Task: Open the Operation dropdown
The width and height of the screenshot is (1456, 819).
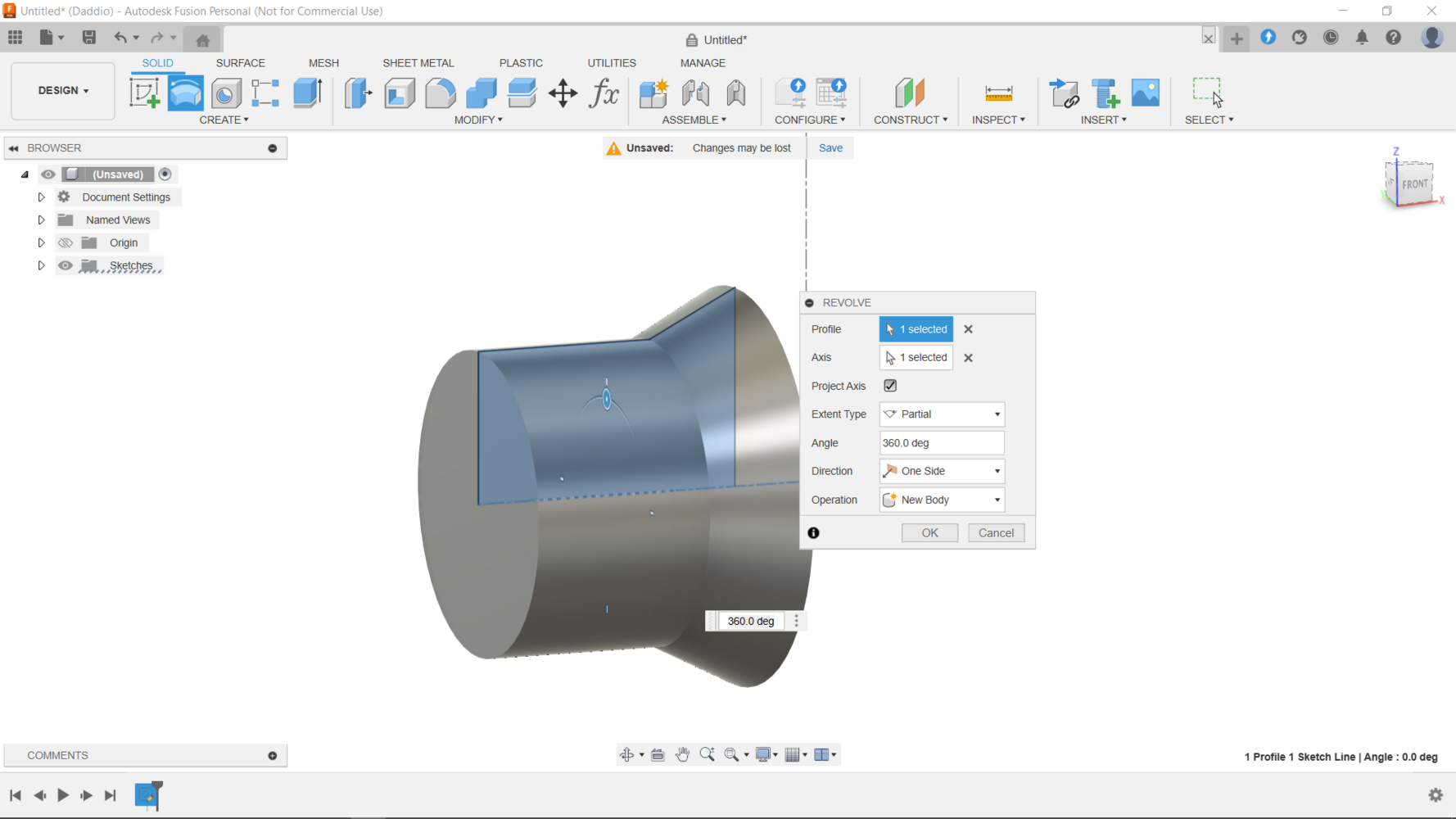Action: [x=942, y=500]
